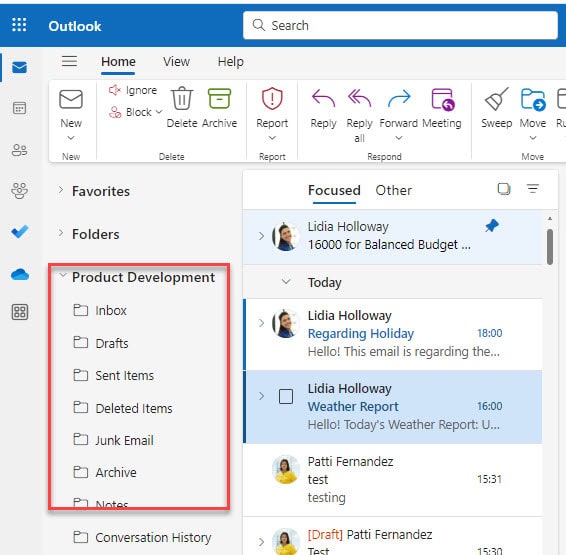Click the Reply arrow icon
This screenshot has height=555, width=566.
[x=323, y=99]
